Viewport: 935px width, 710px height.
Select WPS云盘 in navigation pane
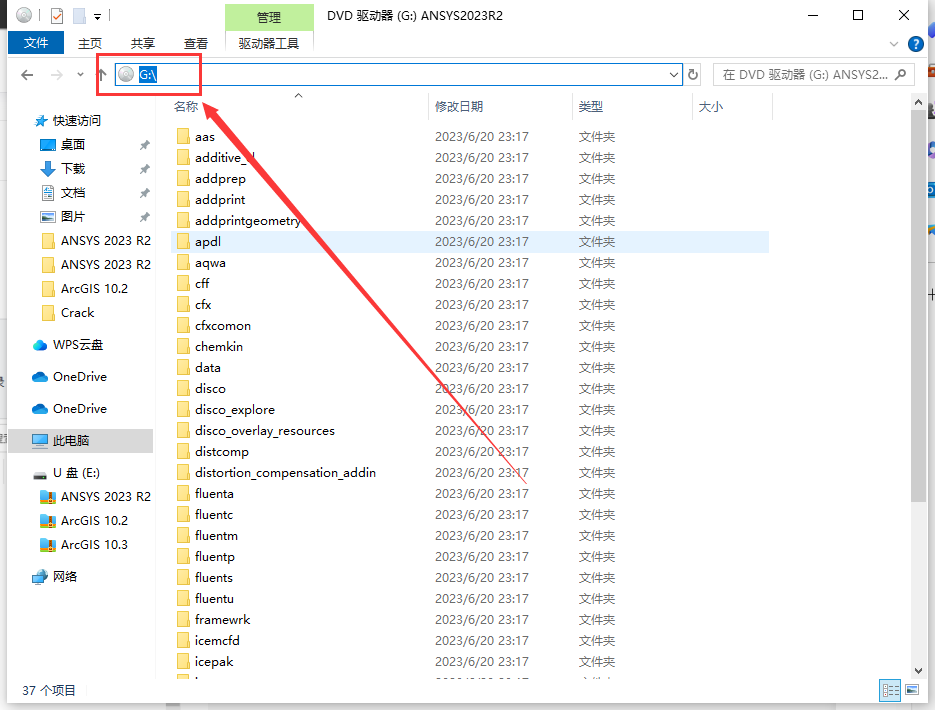click(x=68, y=345)
